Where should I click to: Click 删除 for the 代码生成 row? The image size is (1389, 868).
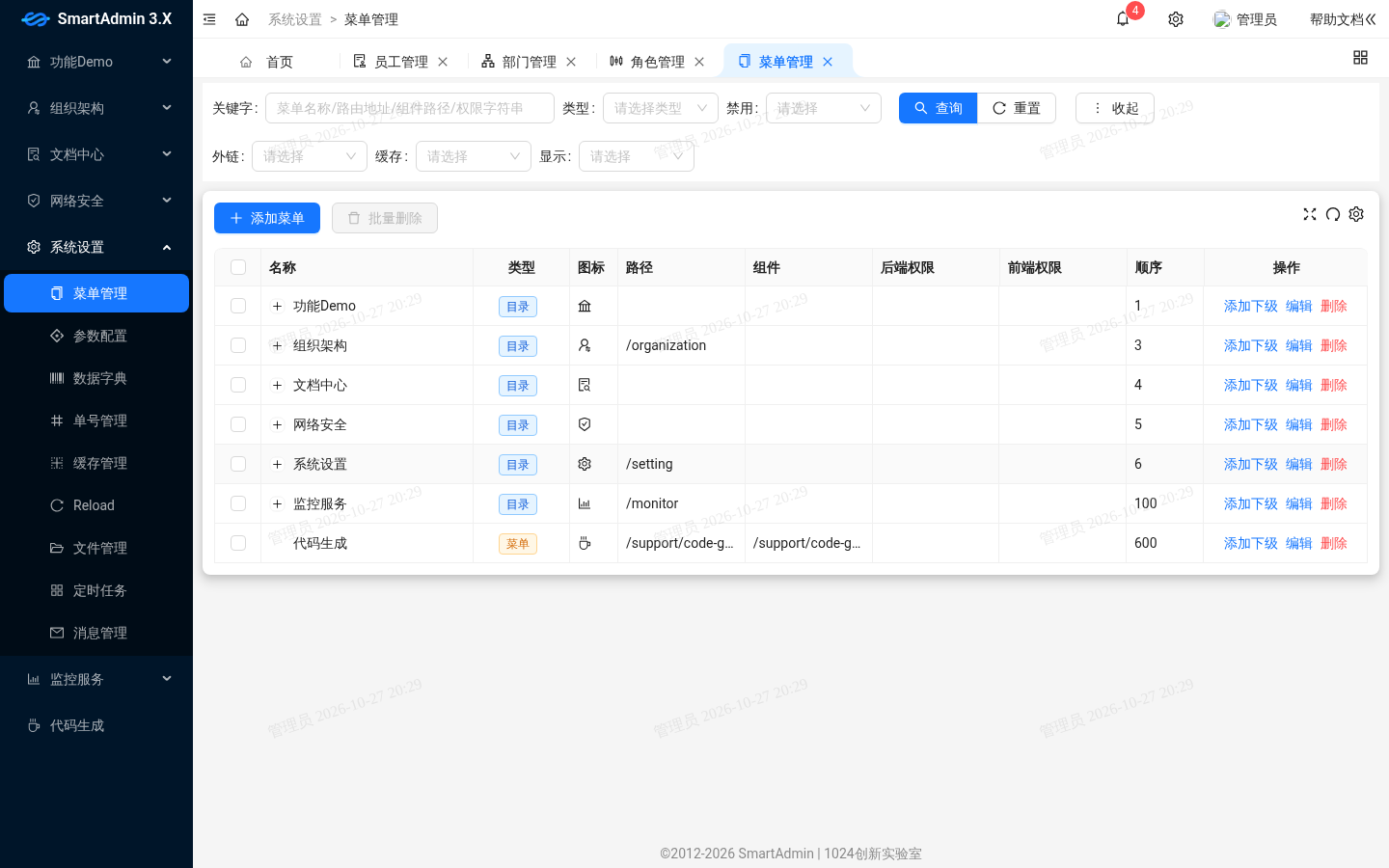pos(1334,543)
